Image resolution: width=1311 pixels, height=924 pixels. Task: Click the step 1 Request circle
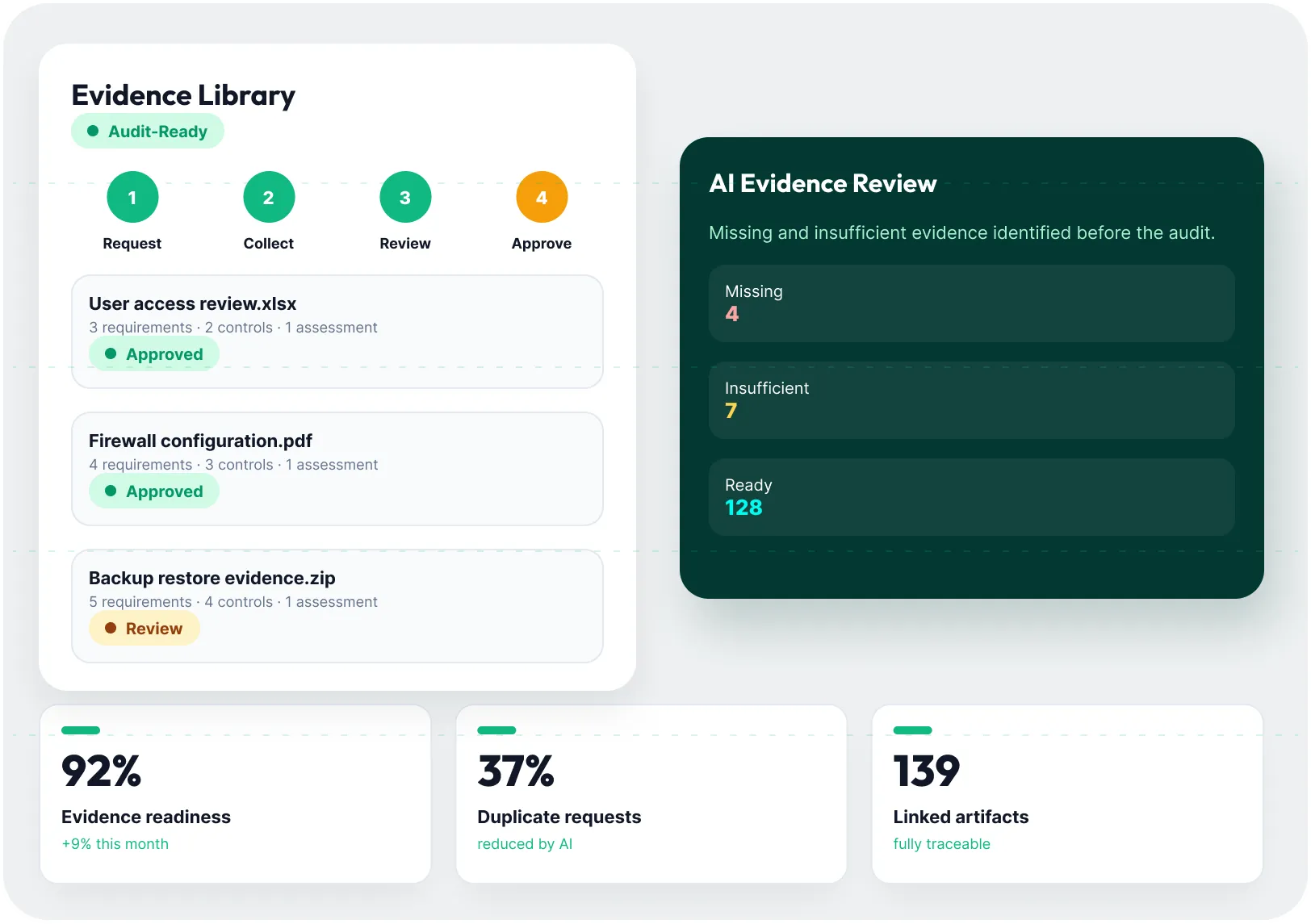coord(132,197)
